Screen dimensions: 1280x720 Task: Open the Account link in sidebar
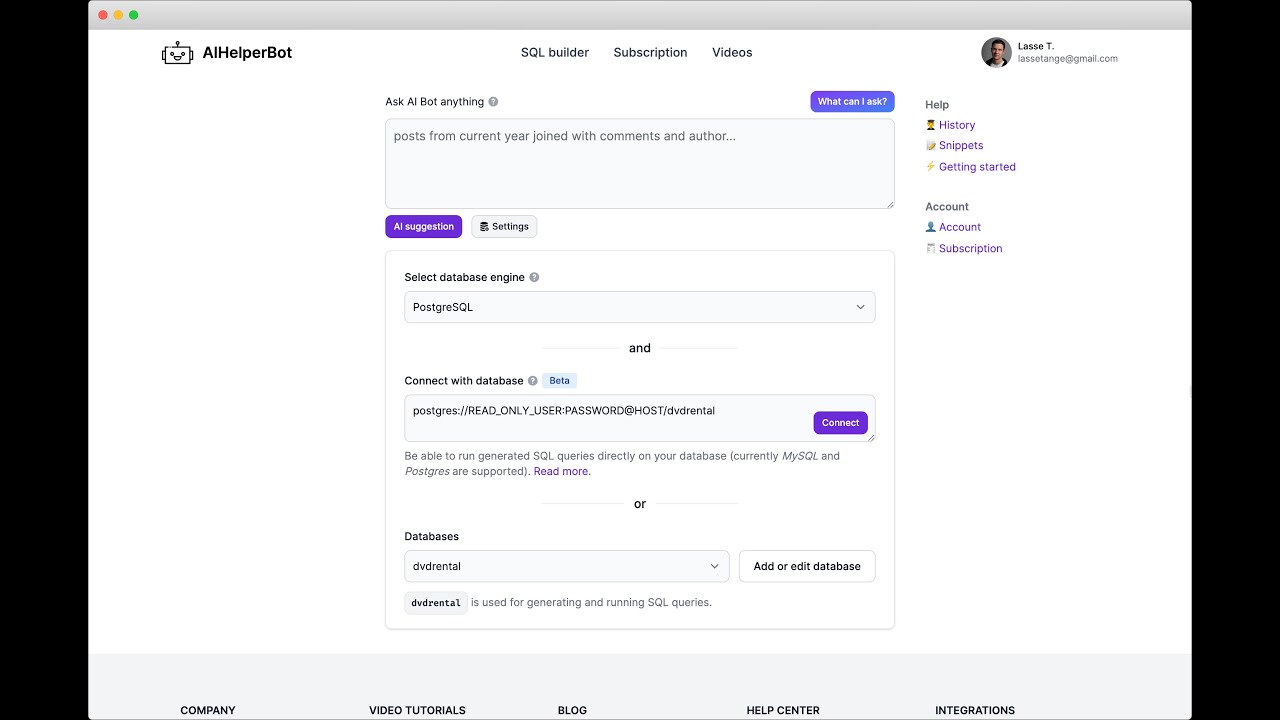960,227
